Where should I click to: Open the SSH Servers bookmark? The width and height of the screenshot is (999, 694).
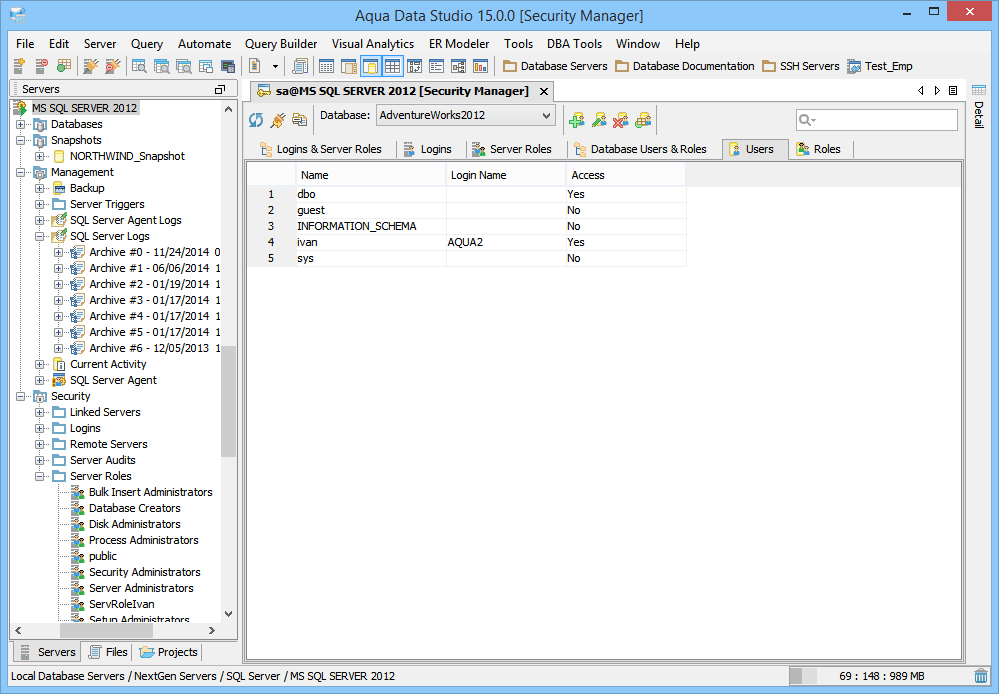(x=801, y=66)
